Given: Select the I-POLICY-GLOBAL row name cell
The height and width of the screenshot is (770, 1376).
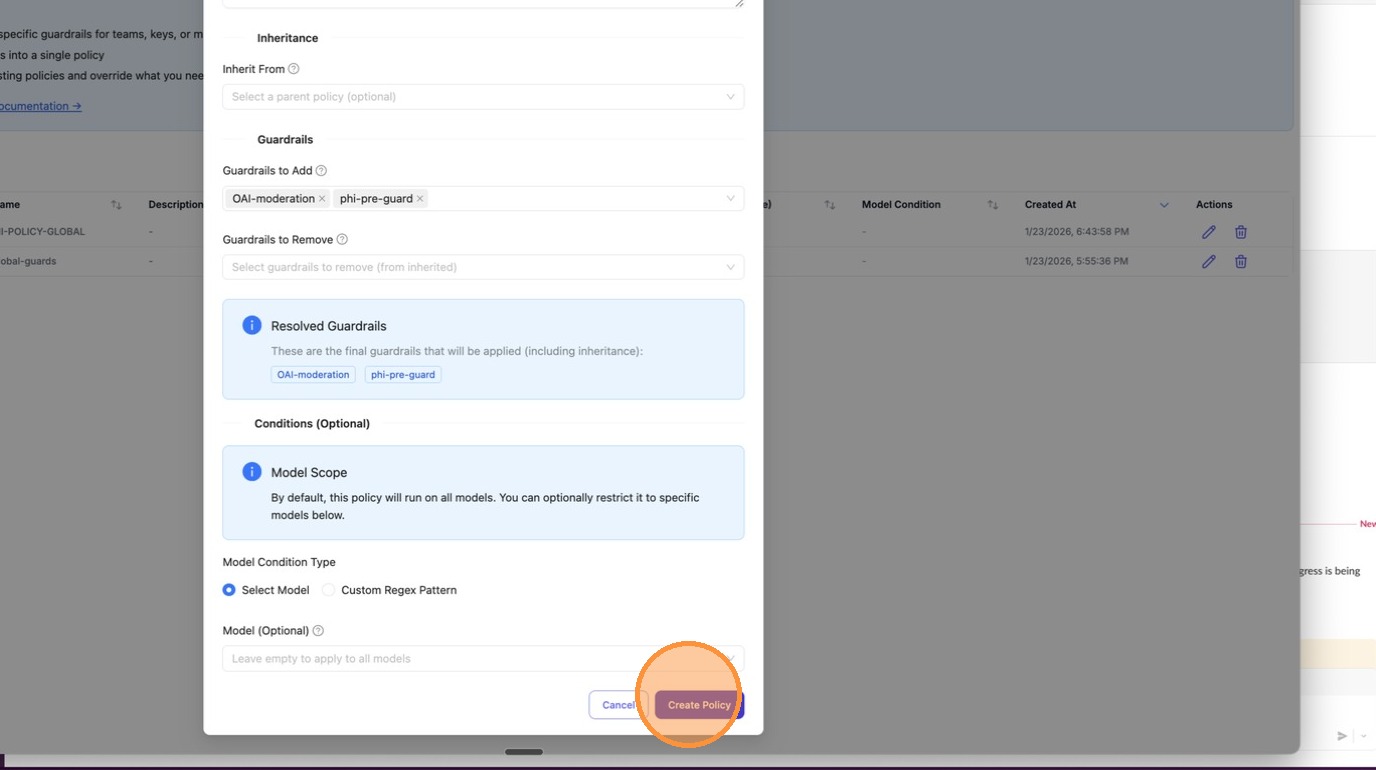Looking at the screenshot, I should pos(43,232).
